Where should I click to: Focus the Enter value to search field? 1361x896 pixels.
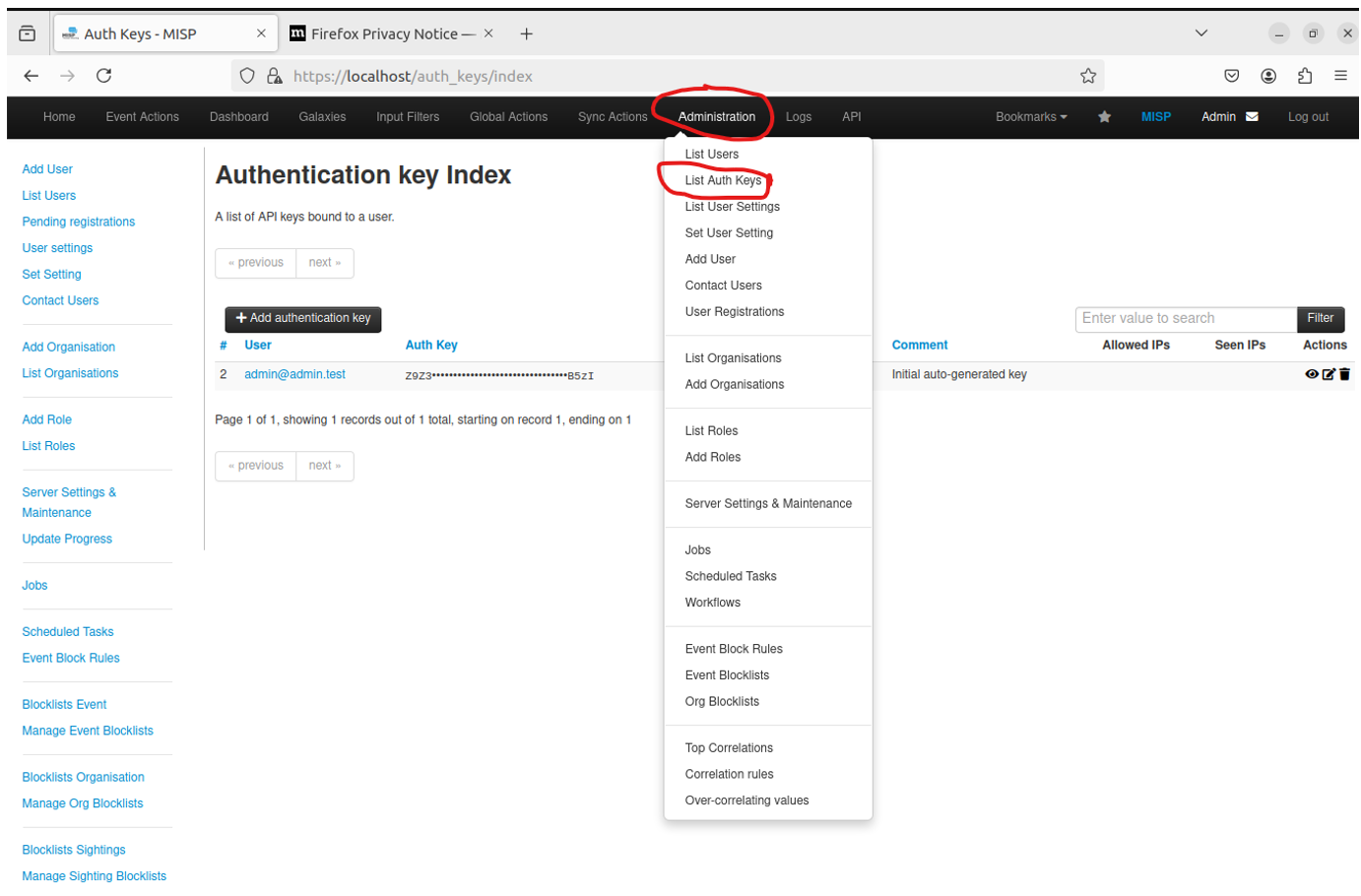click(x=1186, y=319)
